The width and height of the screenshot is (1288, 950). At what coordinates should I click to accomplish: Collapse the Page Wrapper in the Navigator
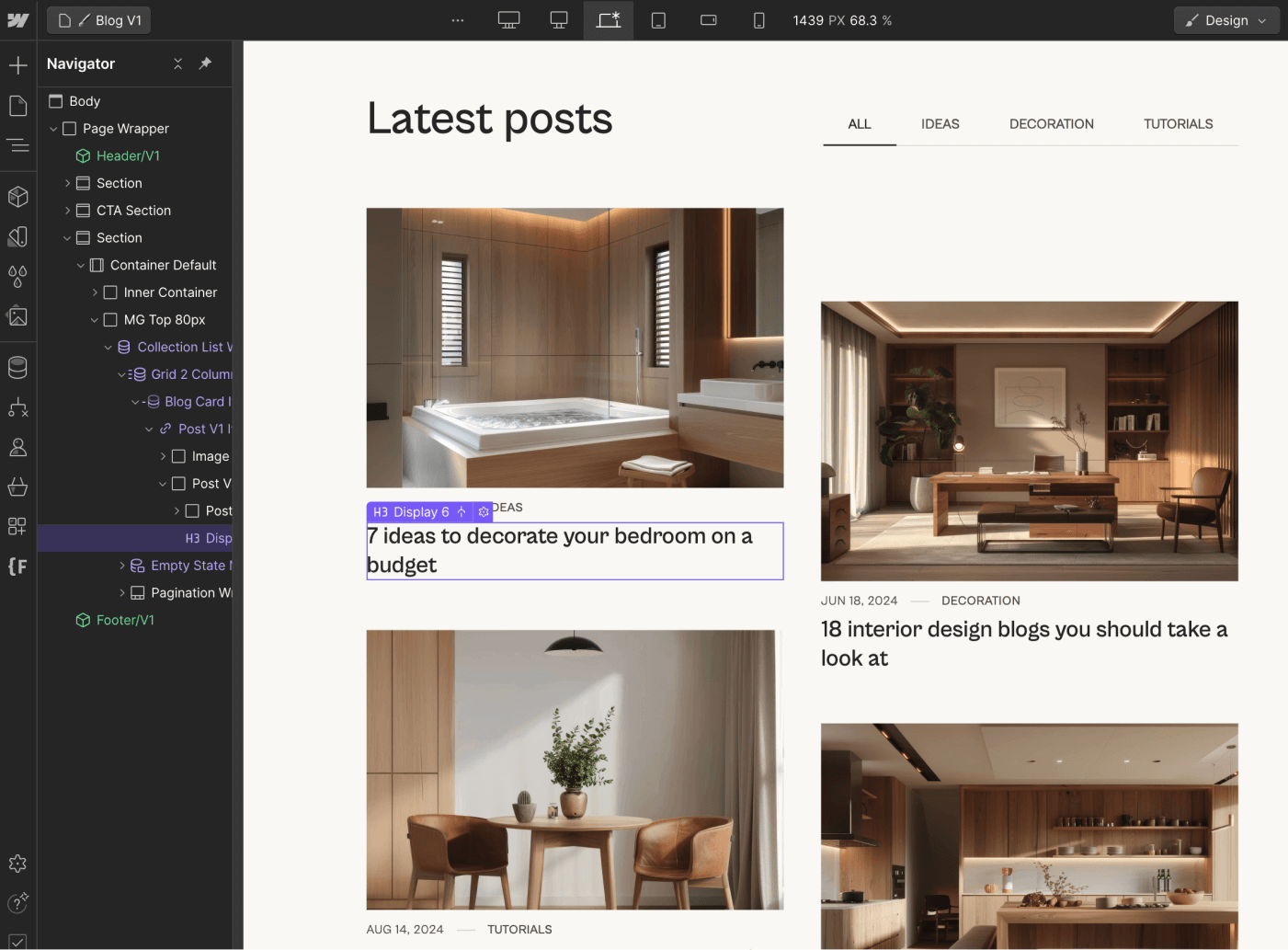pyautogui.click(x=51, y=128)
